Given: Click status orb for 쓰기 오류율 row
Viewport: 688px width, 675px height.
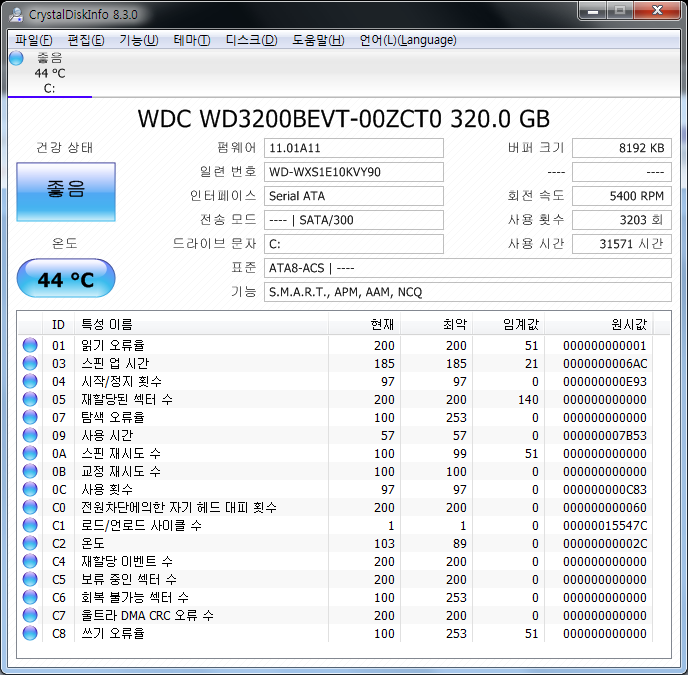Looking at the screenshot, I should 30,633.
